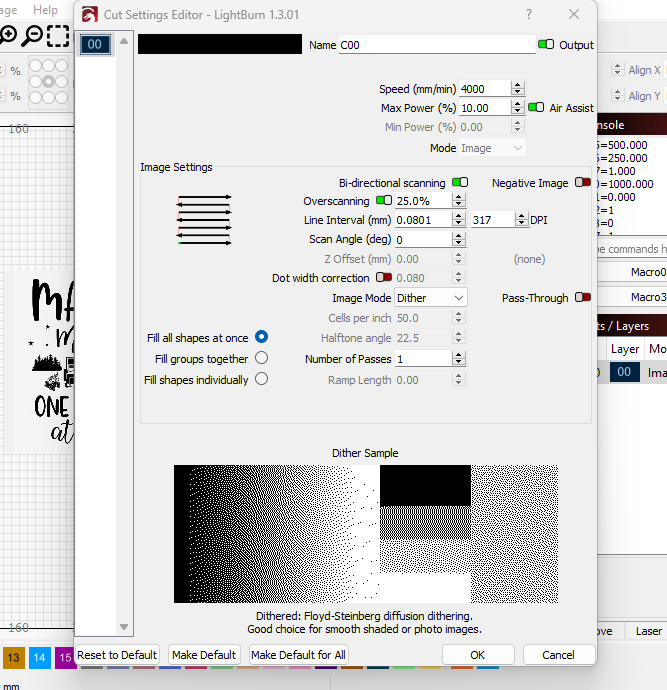Screen dimensions: 667x690
Task: Click the Layer column header in Cuts/Layers
Action: pos(625,349)
